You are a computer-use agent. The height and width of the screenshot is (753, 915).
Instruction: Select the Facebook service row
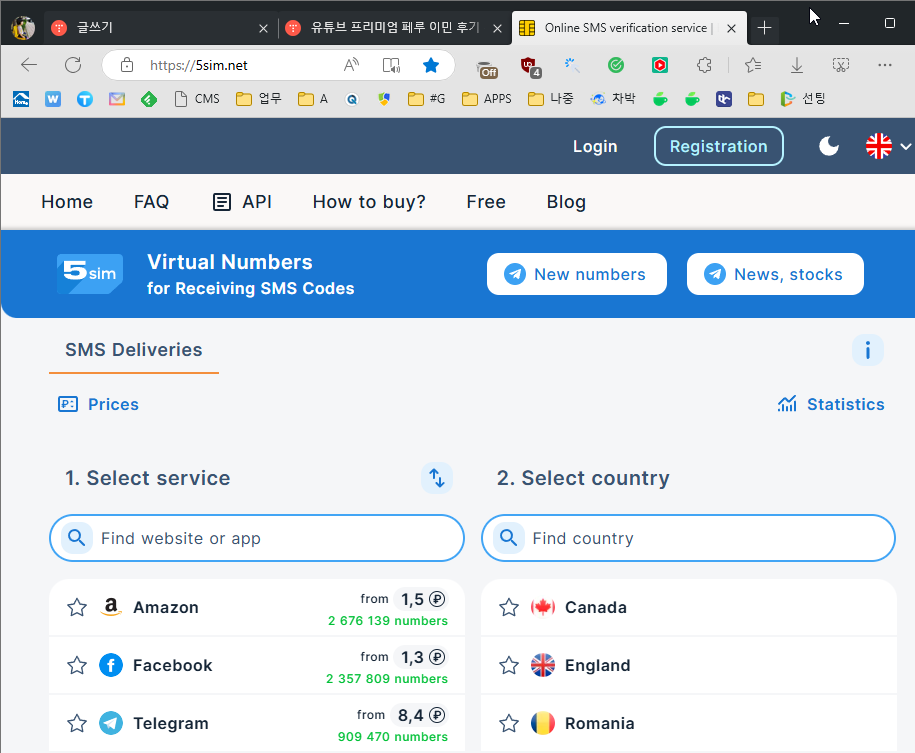[x=257, y=665]
